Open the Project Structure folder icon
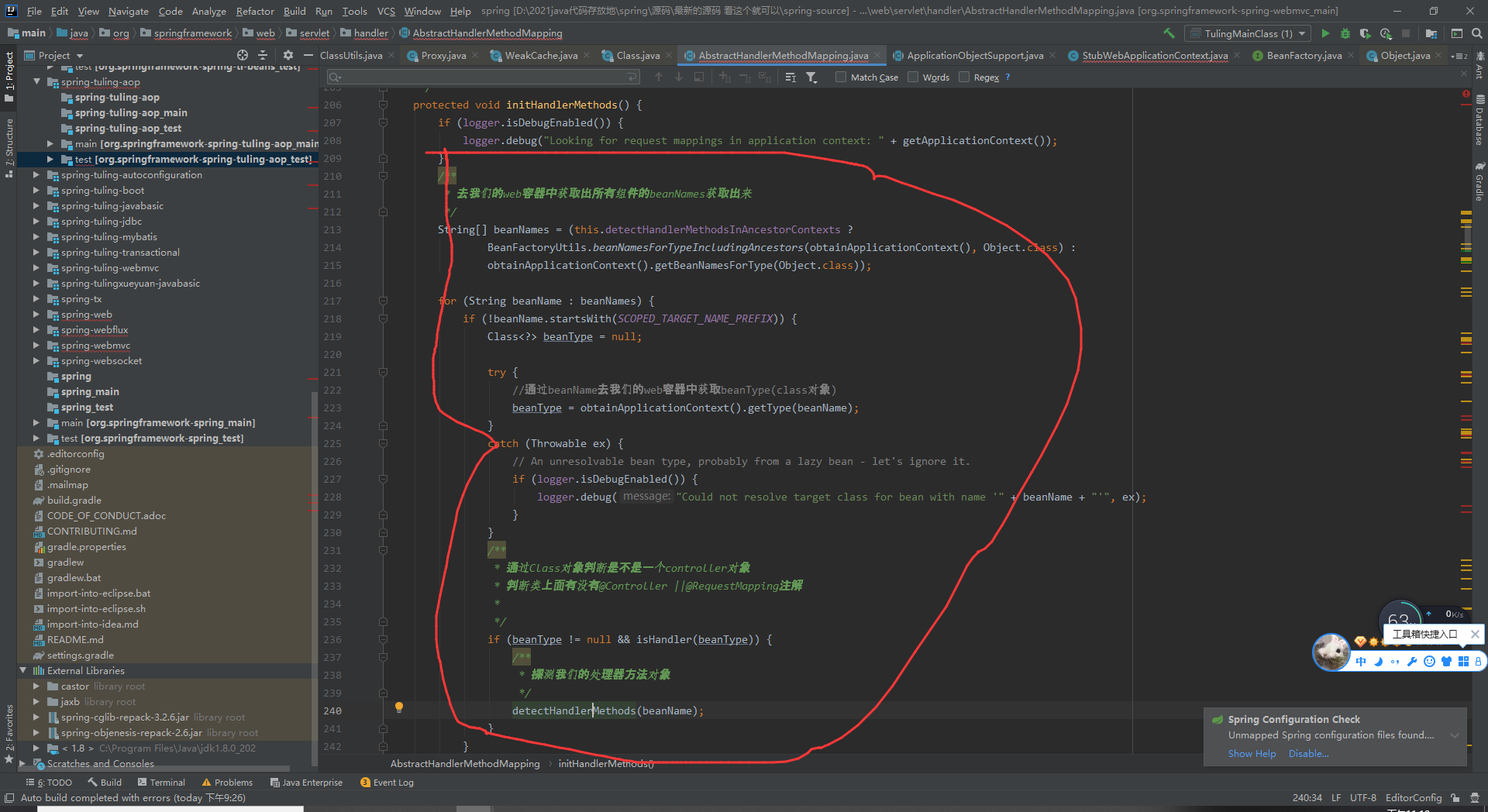The image size is (1488, 812). (1431, 33)
